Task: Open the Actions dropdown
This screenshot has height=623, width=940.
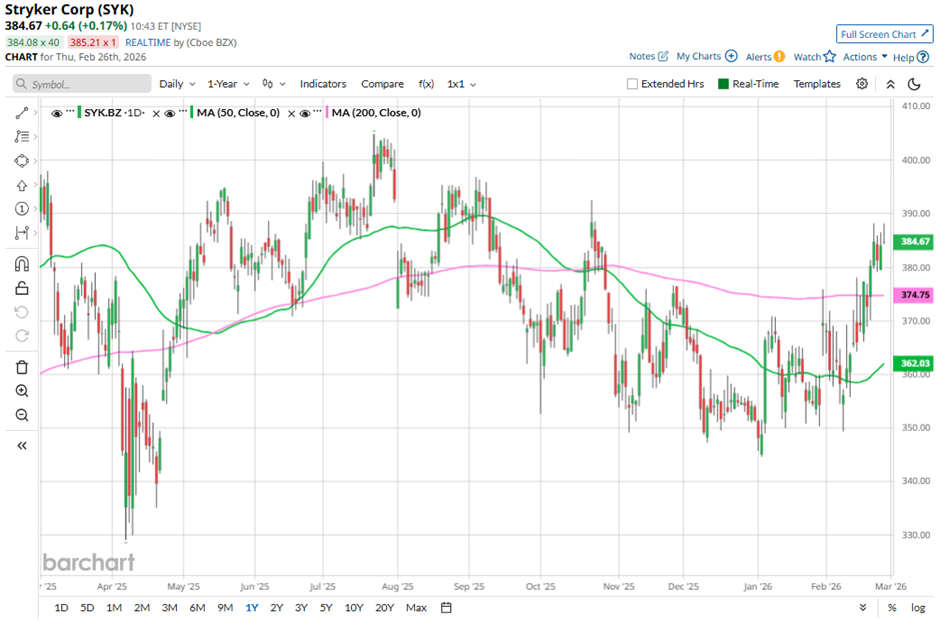Action: coord(865,56)
